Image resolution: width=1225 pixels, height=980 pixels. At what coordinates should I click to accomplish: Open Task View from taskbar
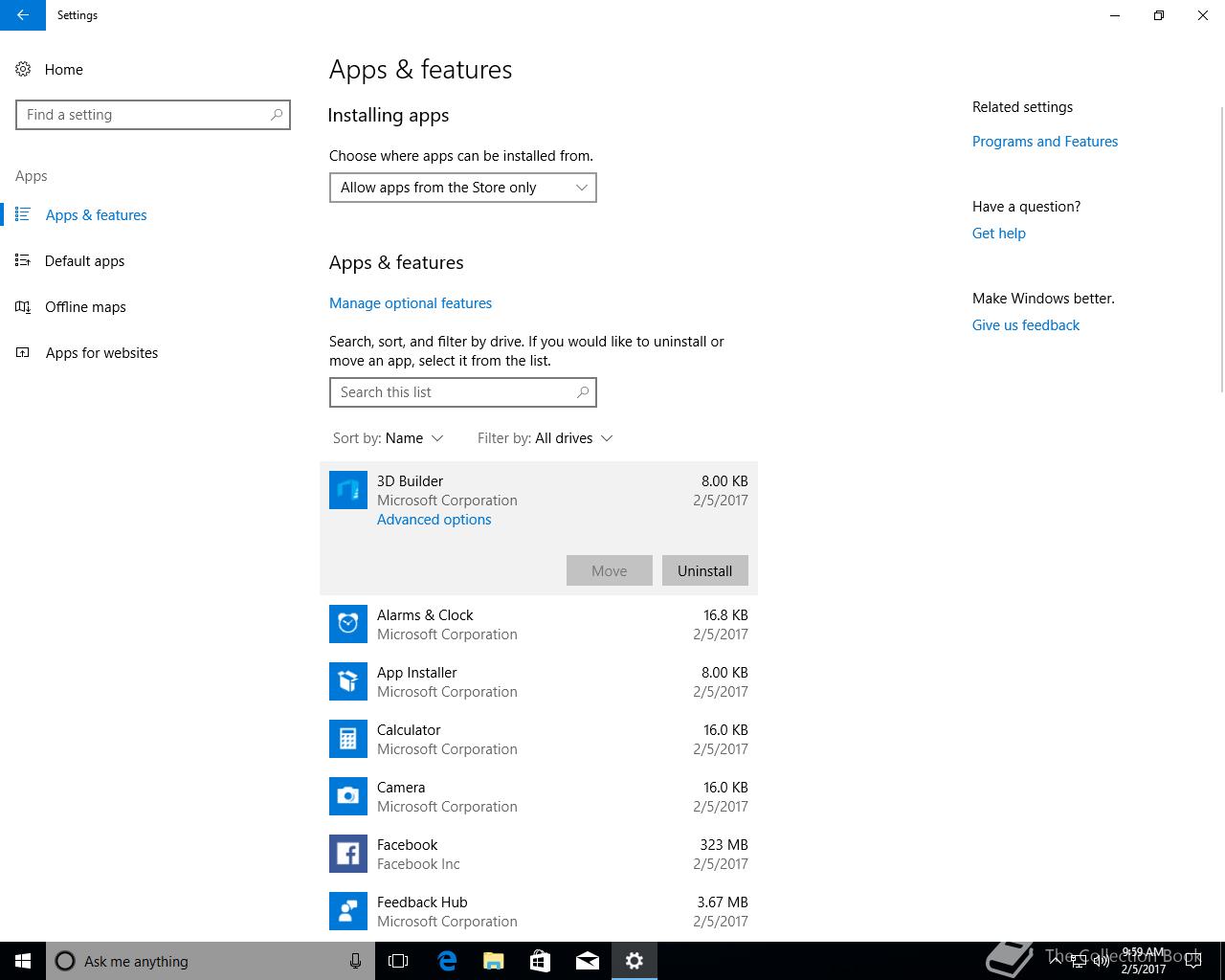398,961
